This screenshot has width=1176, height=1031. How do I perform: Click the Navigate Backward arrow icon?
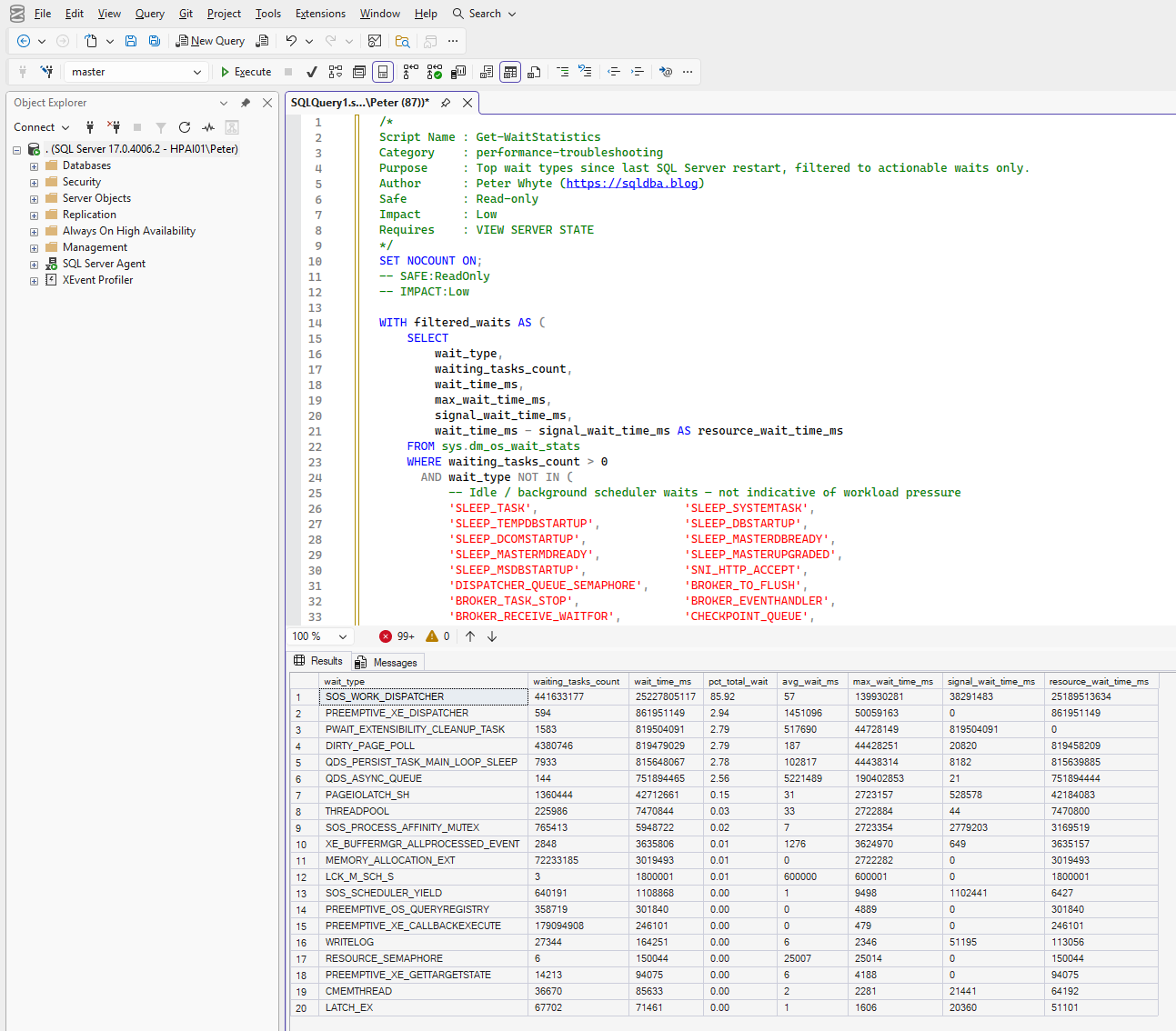click(x=24, y=41)
